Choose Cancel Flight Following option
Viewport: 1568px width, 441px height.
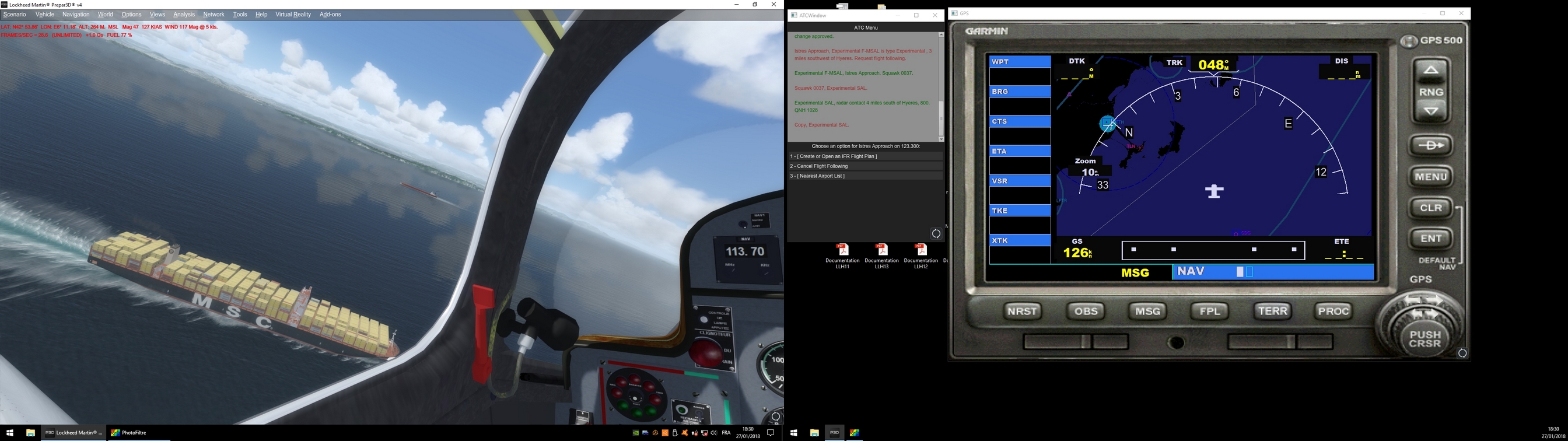tap(866, 166)
